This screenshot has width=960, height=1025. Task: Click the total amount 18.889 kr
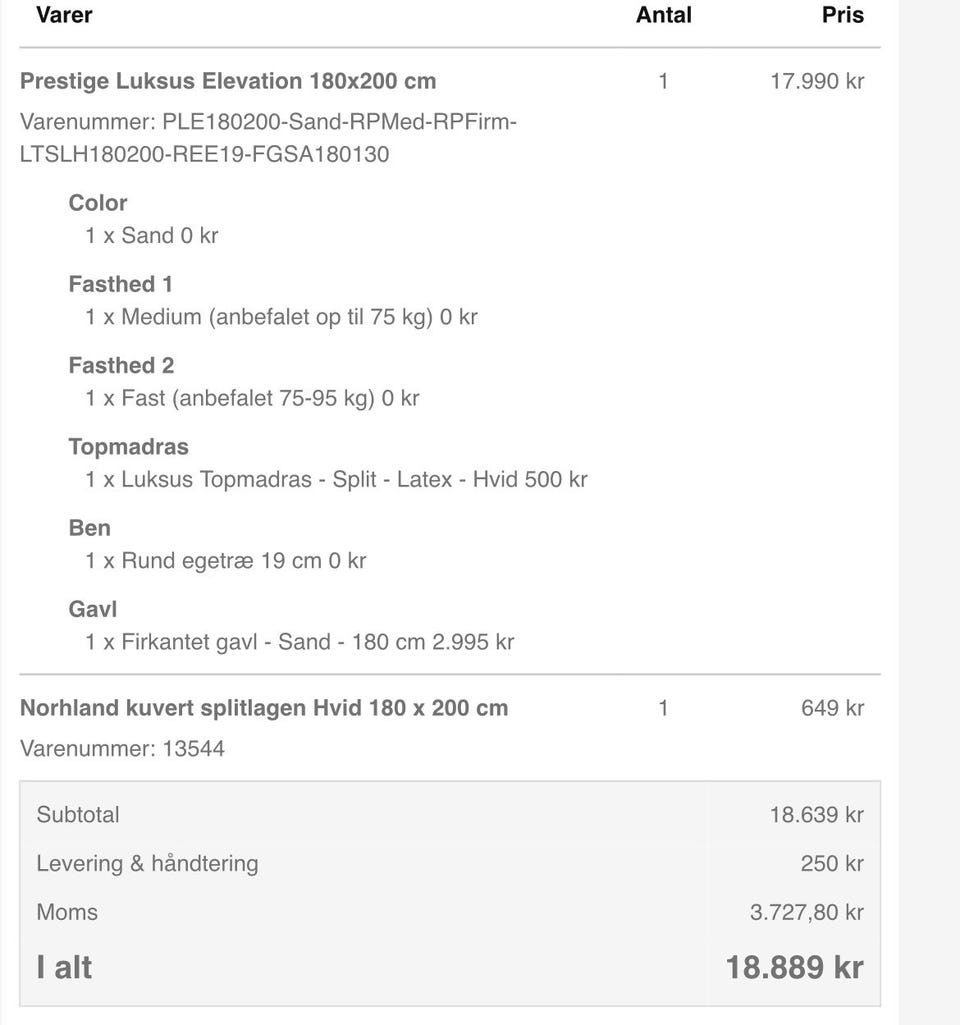(x=794, y=968)
